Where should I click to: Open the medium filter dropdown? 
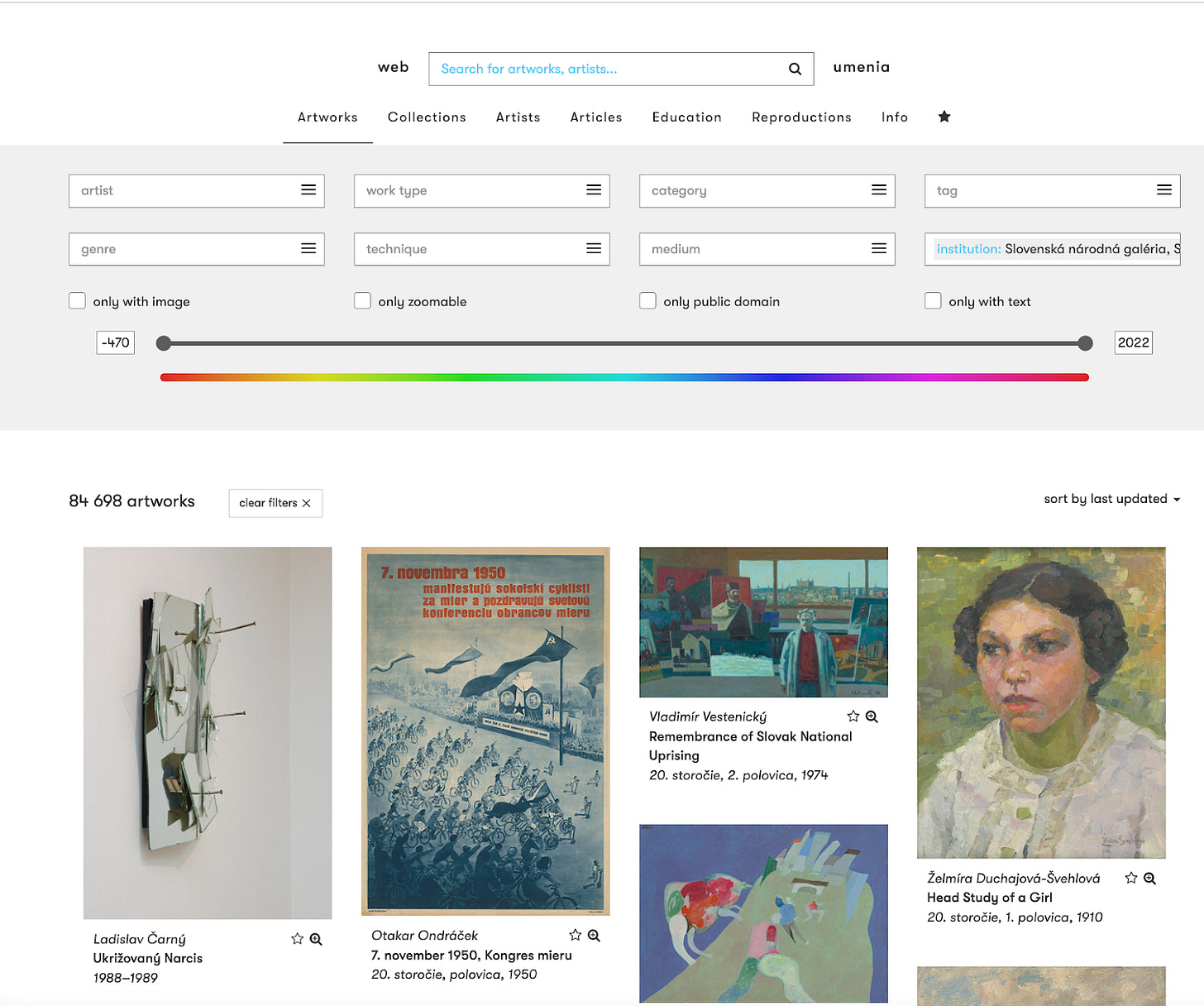pos(767,249)
